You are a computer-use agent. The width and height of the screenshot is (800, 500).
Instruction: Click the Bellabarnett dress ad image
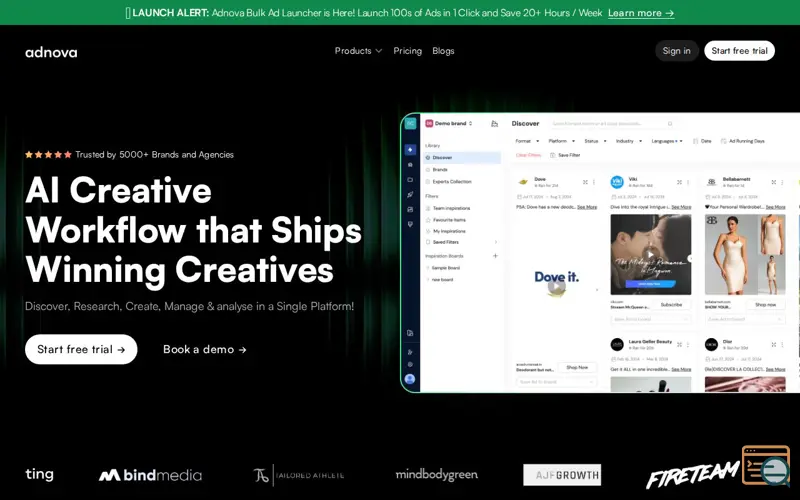(745, 254)
